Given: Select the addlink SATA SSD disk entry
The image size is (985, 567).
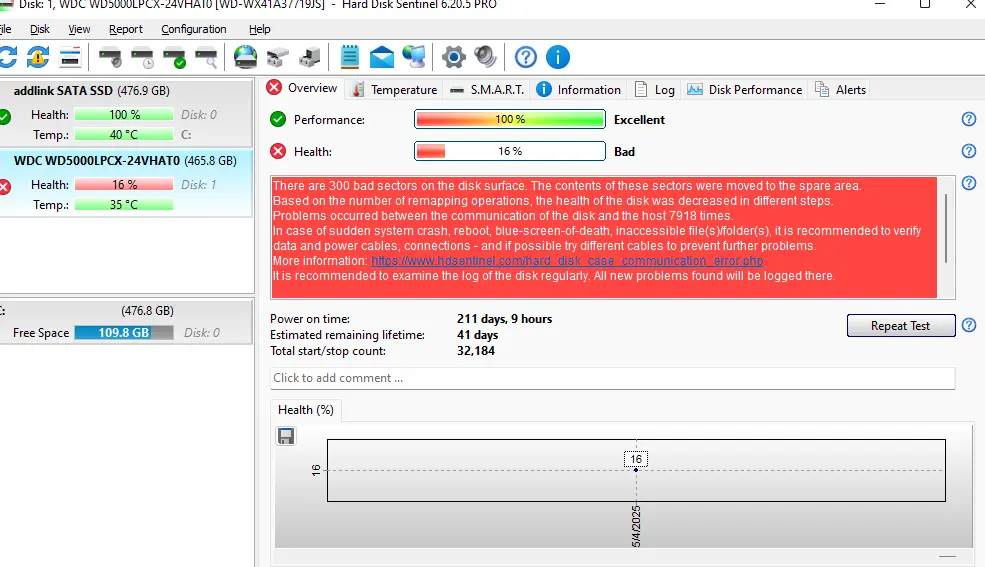Looking at the screenshot, I should click(x=126, y=114).
